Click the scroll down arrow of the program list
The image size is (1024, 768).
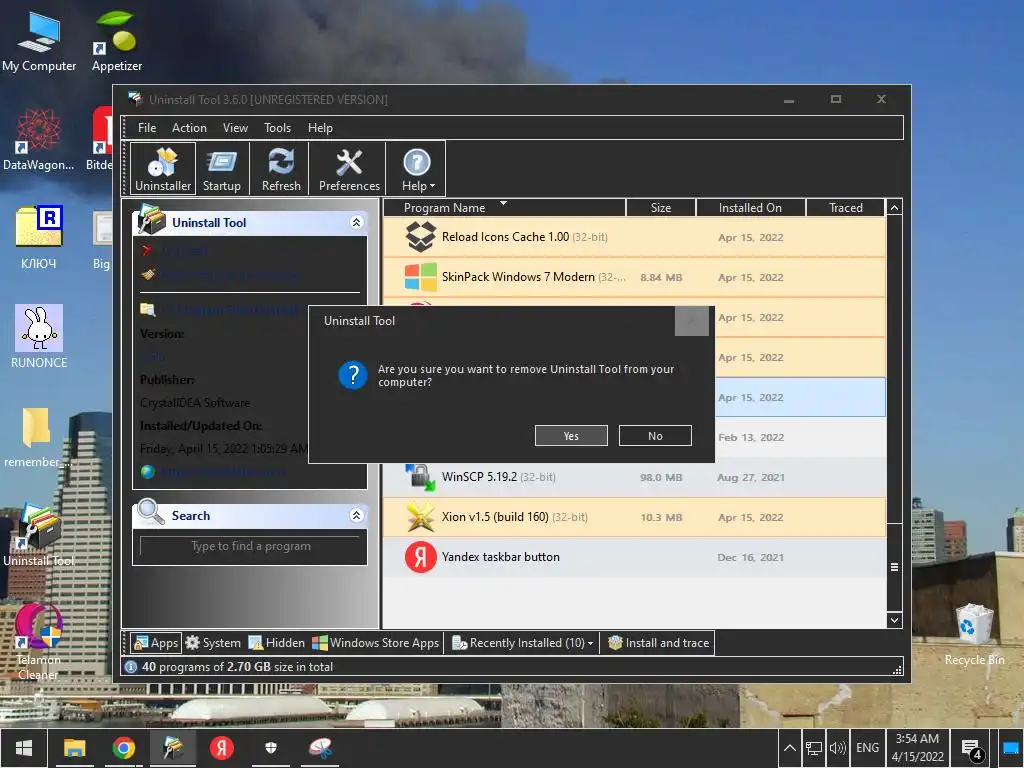pos(894,620)
